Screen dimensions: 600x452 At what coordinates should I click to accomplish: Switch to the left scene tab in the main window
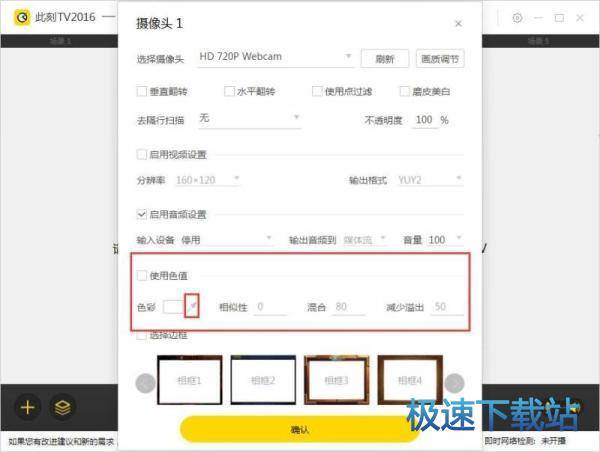click(x=60, y=41)
